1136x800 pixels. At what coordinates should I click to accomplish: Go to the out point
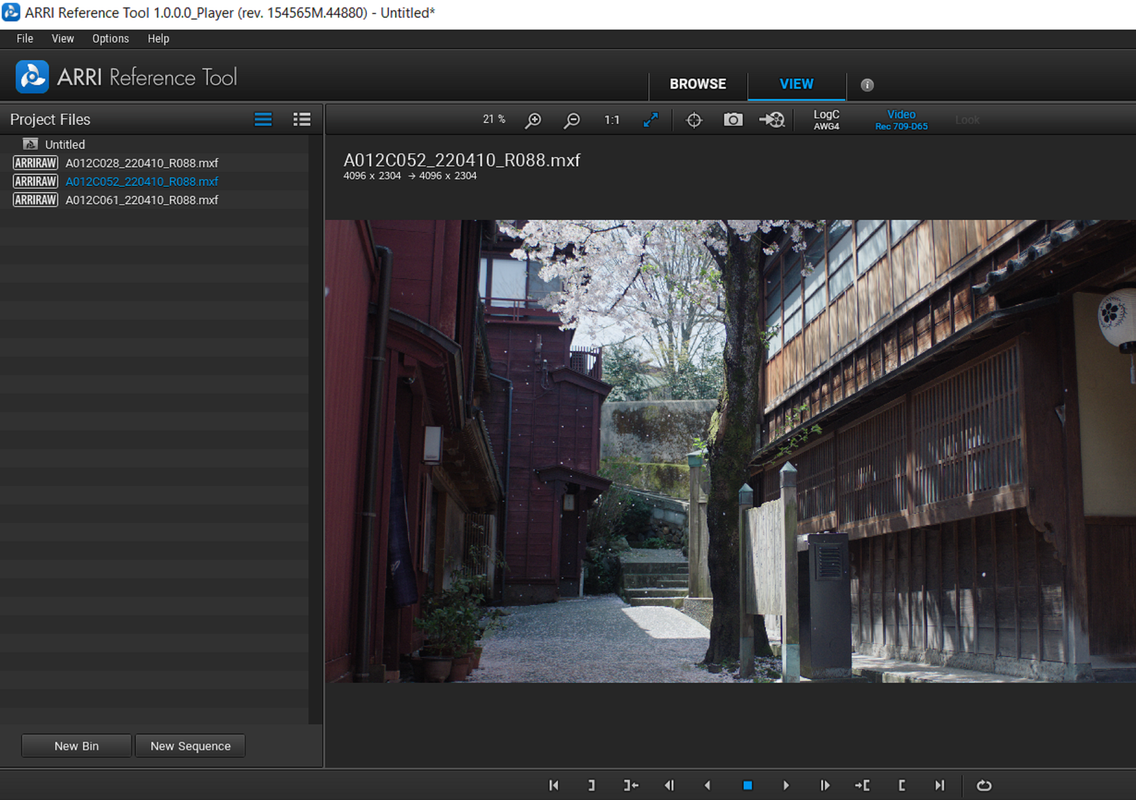(631, 786)
